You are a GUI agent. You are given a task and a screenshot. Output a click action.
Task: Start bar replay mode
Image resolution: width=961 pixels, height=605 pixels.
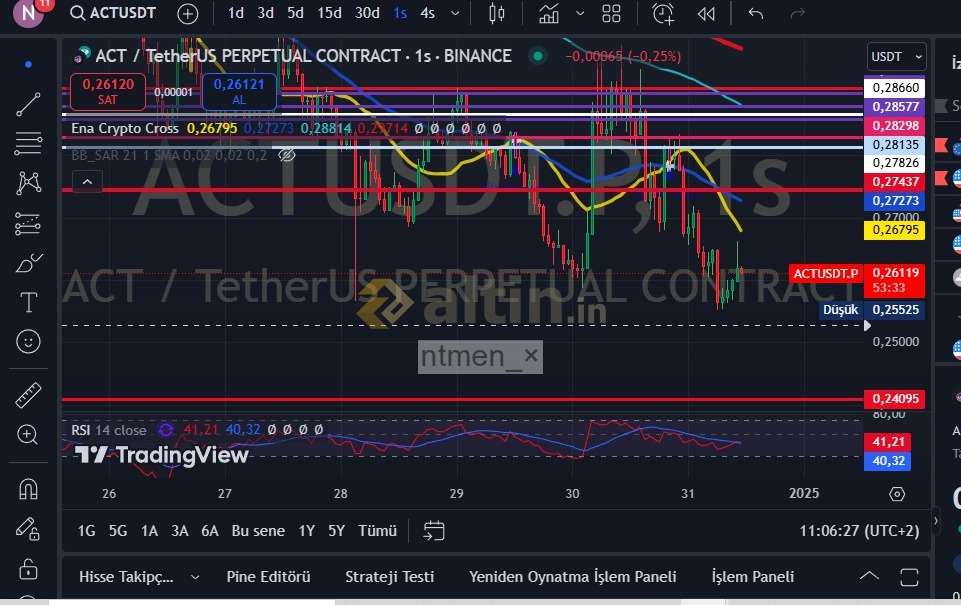(706, 13)
